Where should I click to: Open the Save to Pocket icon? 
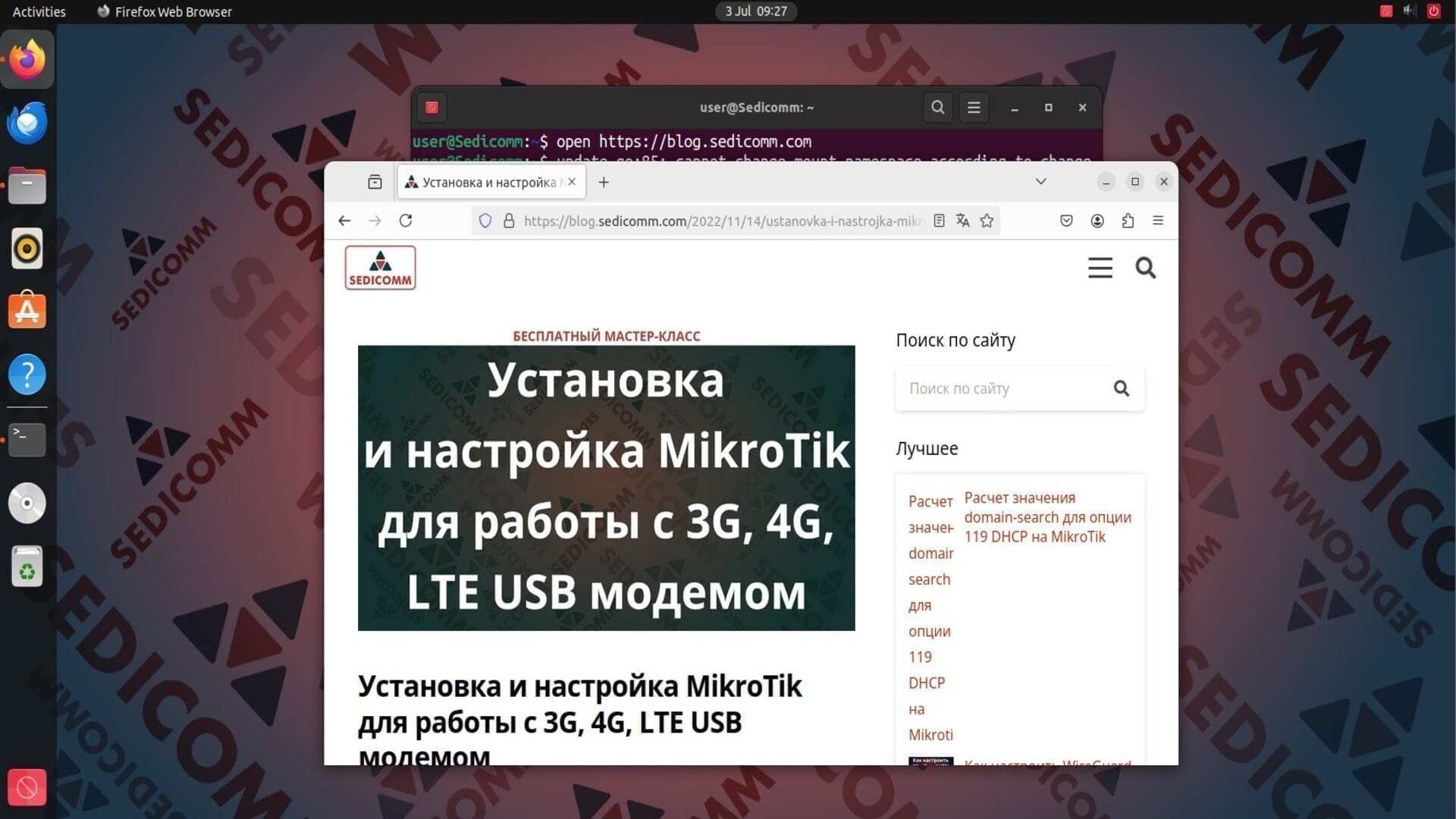(x=1066, y=221)
